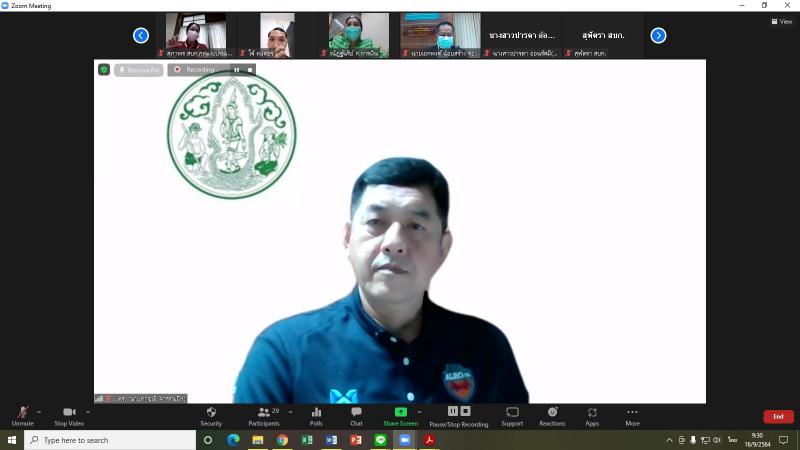The height and width of the screenshot is (450, 800).
Task: Open the Windows Start menu
Action: [x=12, y=440]
